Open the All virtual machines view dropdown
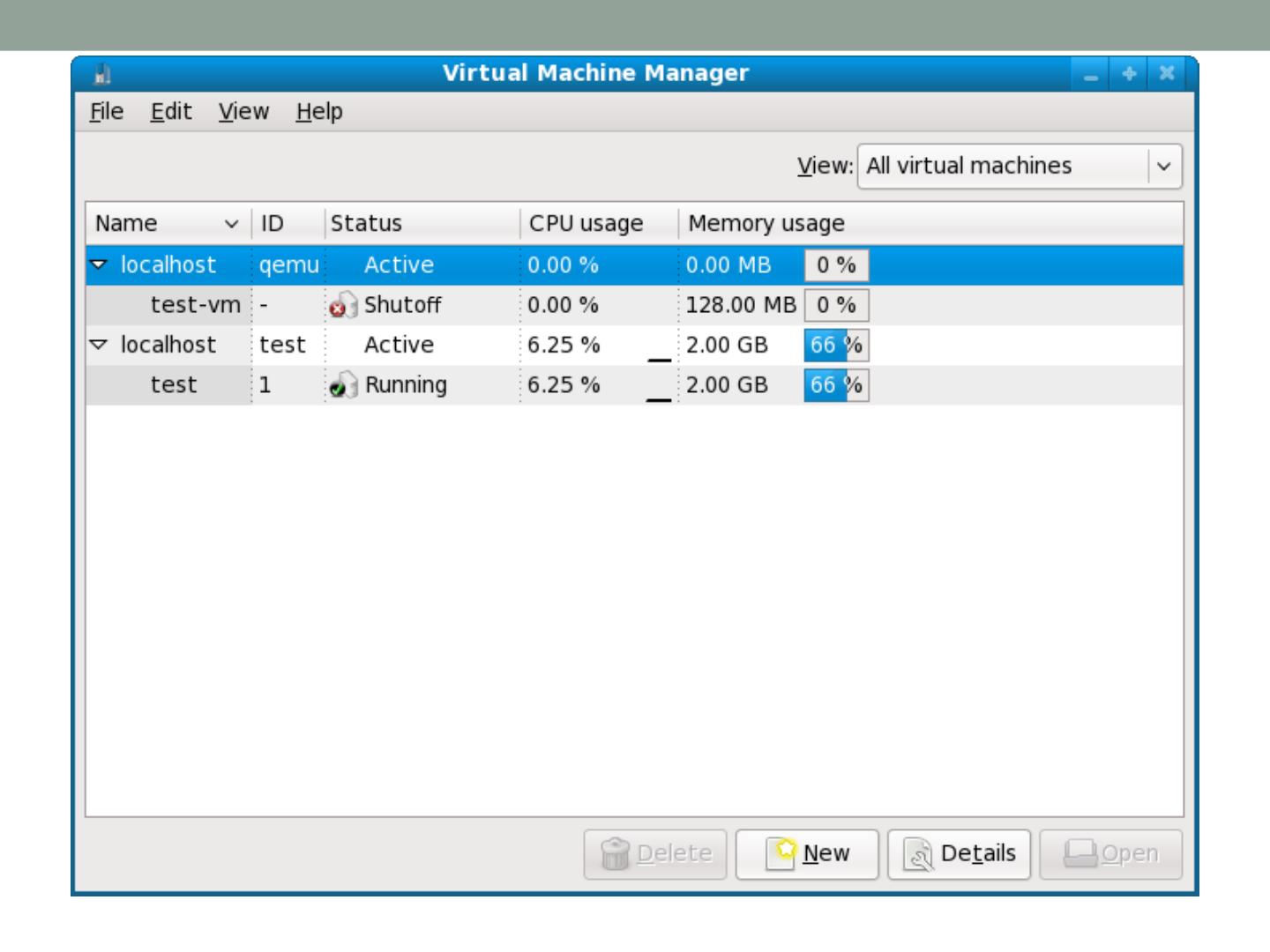This screenshot has width=1270, height=952. tap(1019, 167)
